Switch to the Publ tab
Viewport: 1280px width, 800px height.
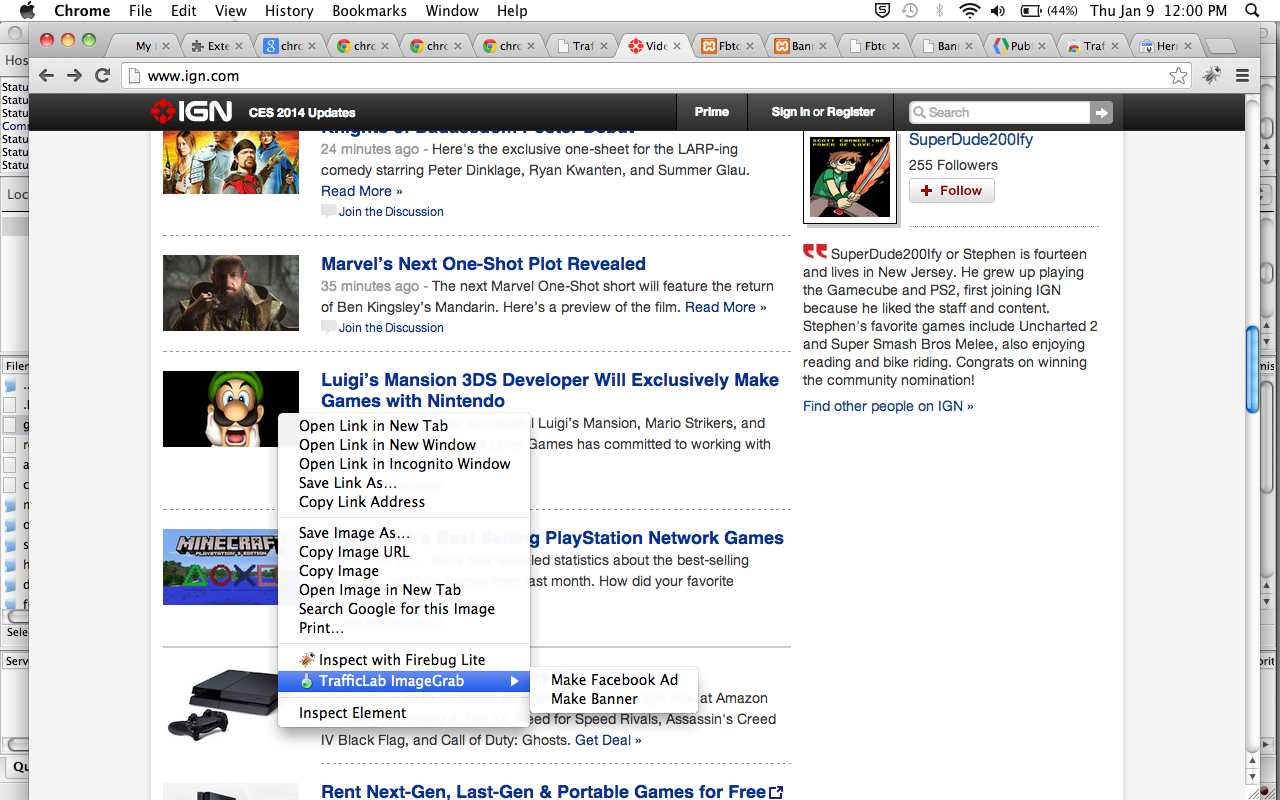point(1020,46)
